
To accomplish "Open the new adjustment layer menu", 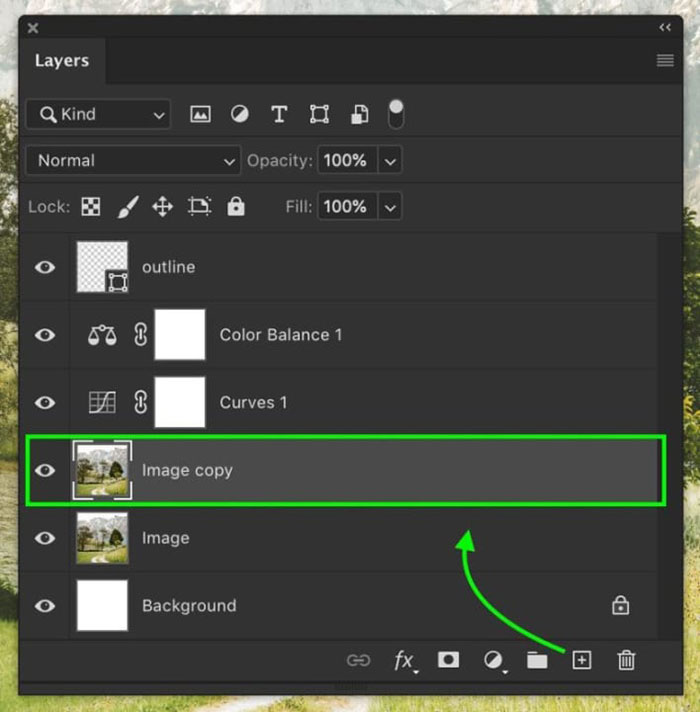I will [x=493, y=660].
